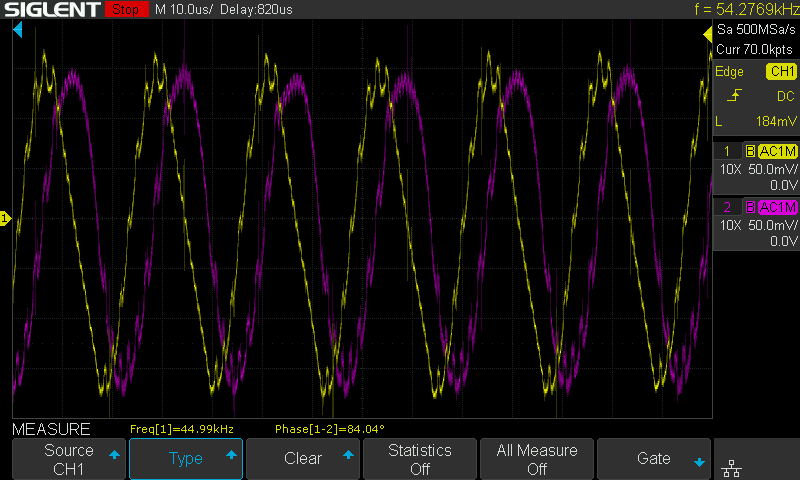This screenshot has width=800, height=480.
Task: Click the Phase[1-2] measurement readout
Action: (330, 429)
